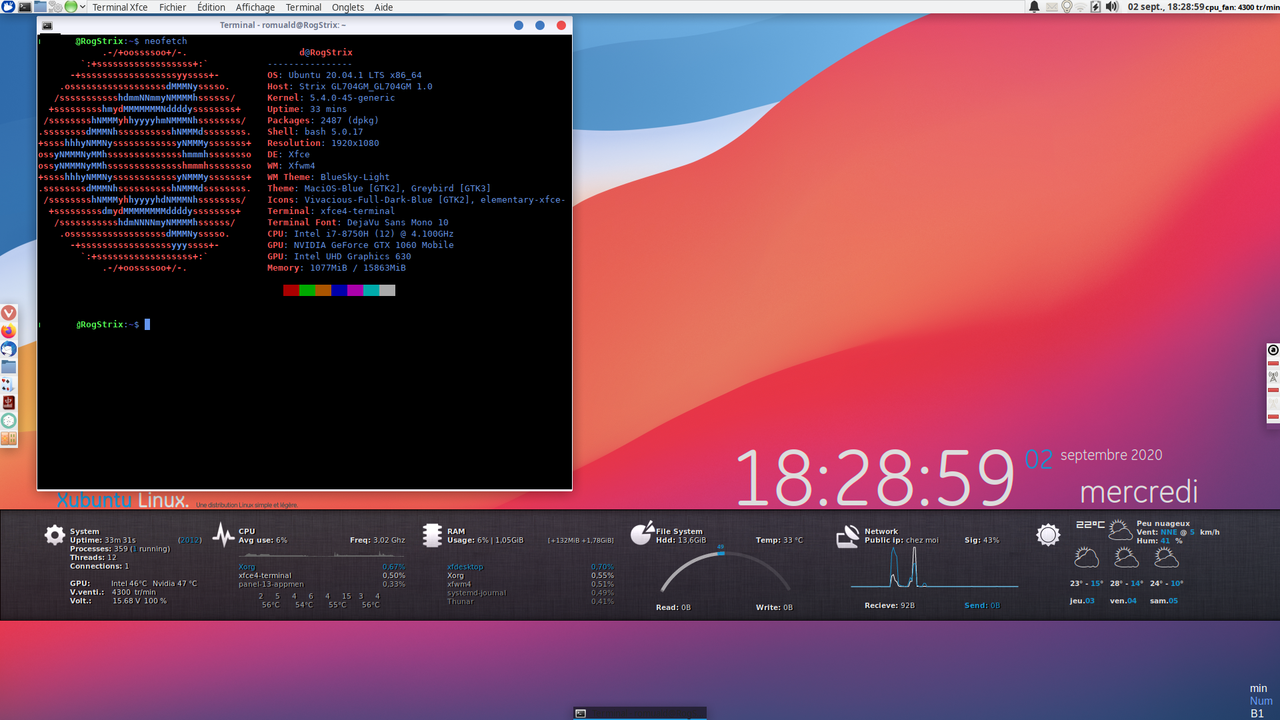Click 'Memory: 1077MiB / 15863MiB' line
The width and height of the screenshot is (1280, 720).
[336, 268]
